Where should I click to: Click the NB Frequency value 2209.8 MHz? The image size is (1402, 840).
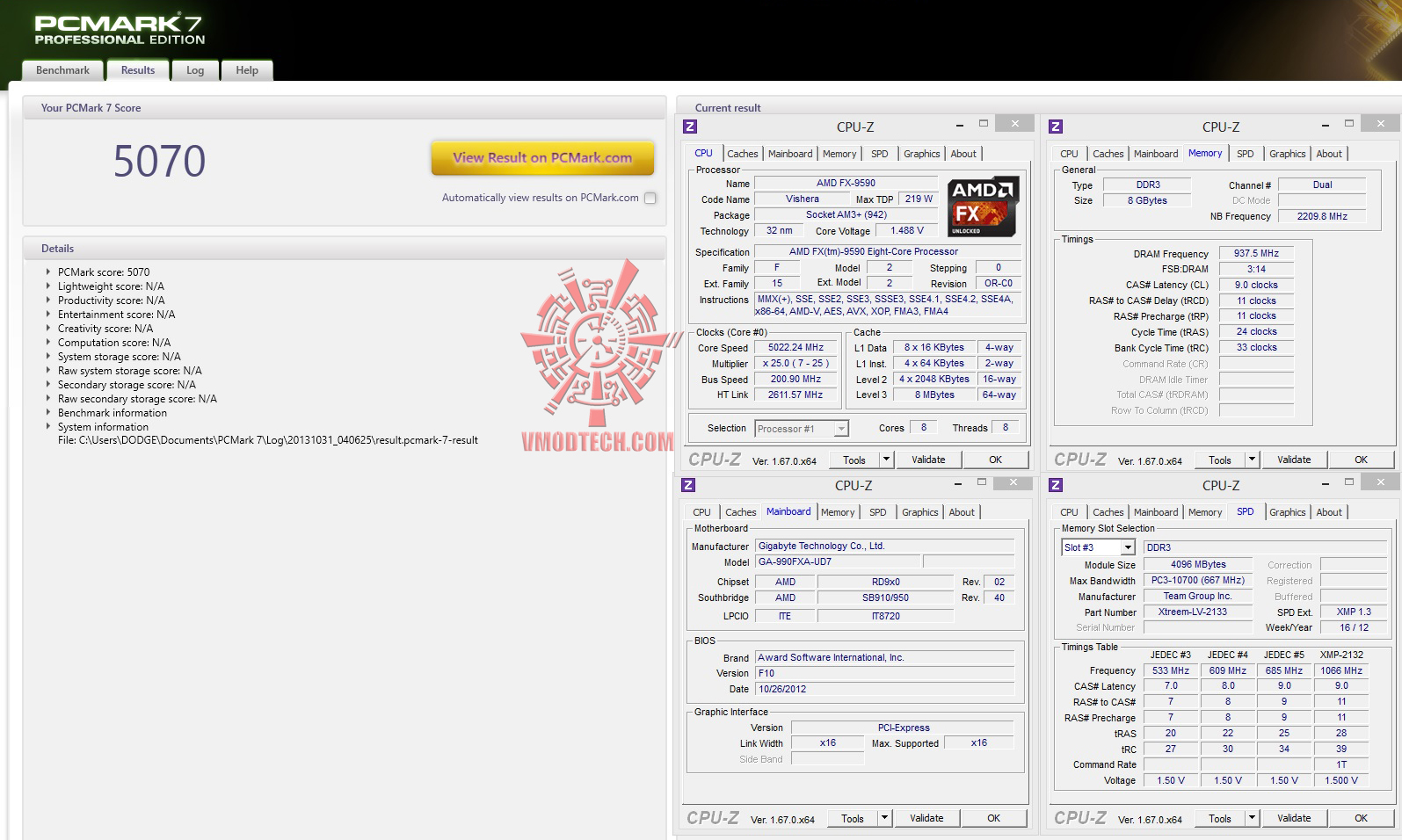[1322, 216]
